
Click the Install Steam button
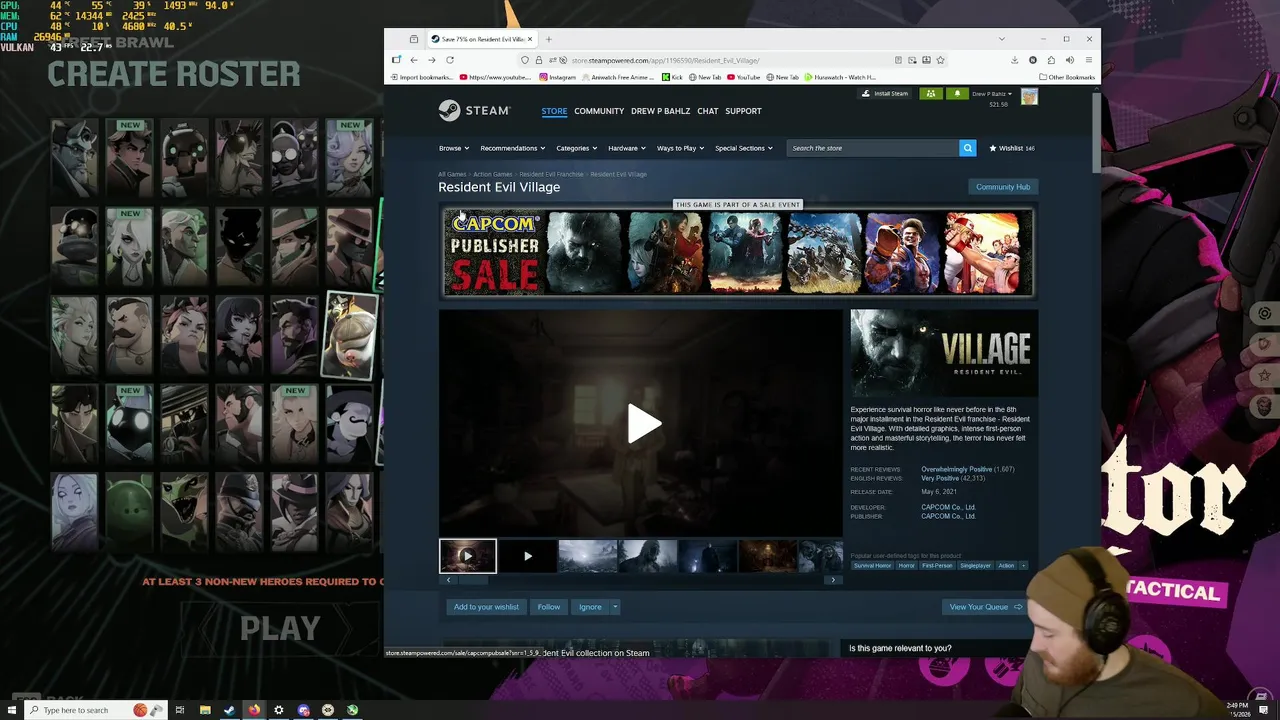point(886,94)
